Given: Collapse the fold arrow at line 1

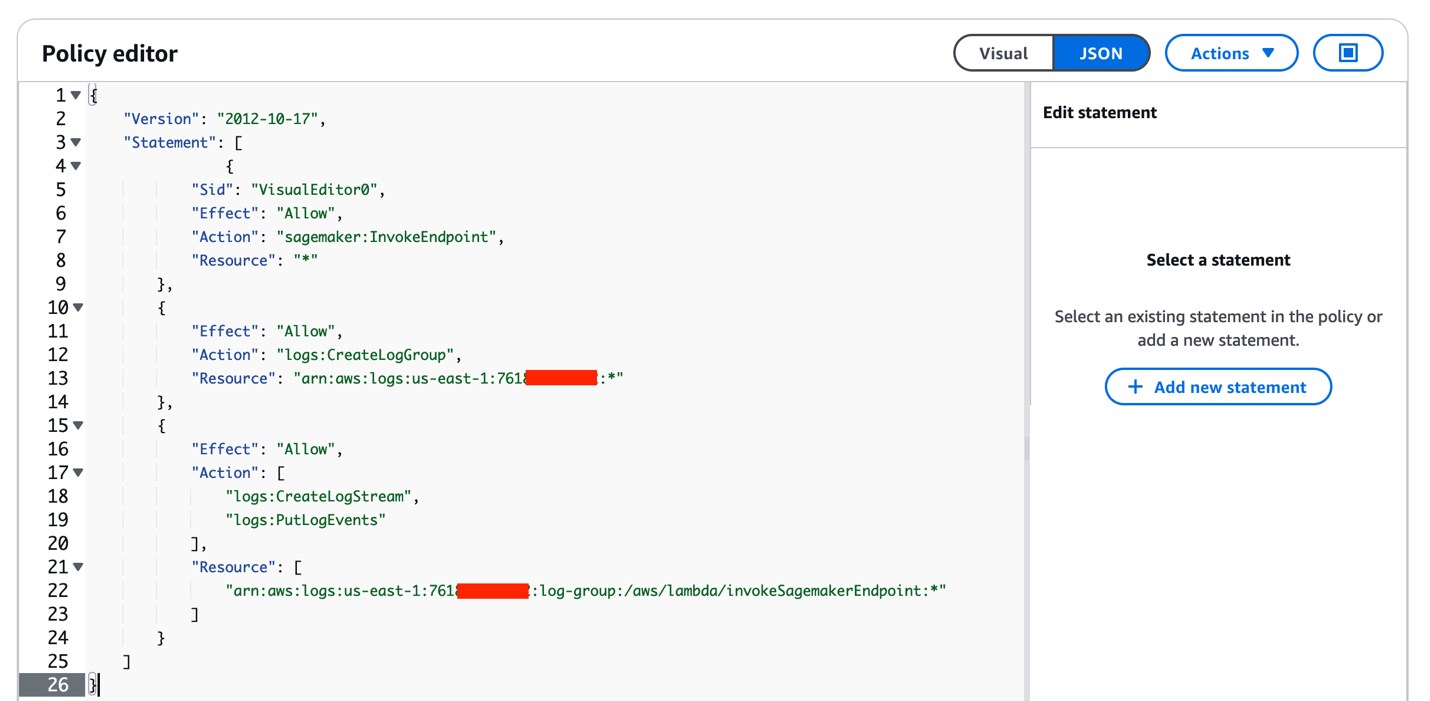Looking at the screenshot, I should (x=76, y=95).
